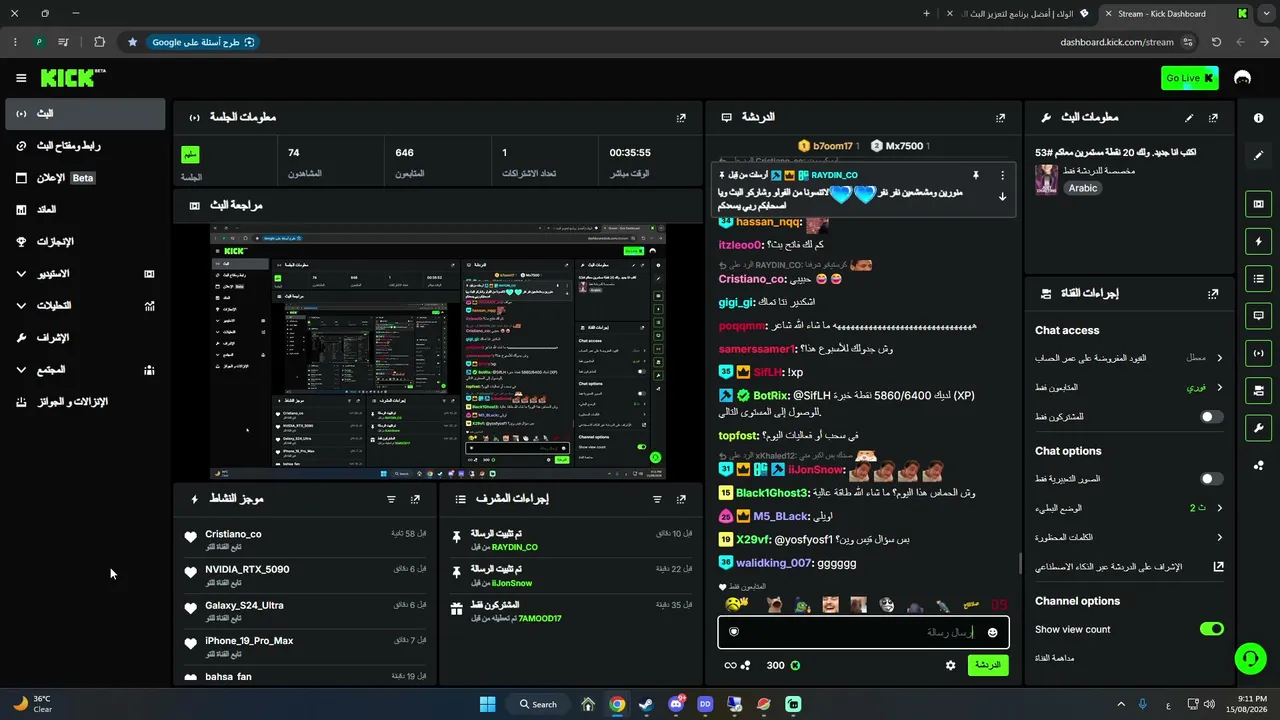This screenshot has height=720, width=1280.
Task: Send the message with green الدردشة button
Action: click(988, 665)
